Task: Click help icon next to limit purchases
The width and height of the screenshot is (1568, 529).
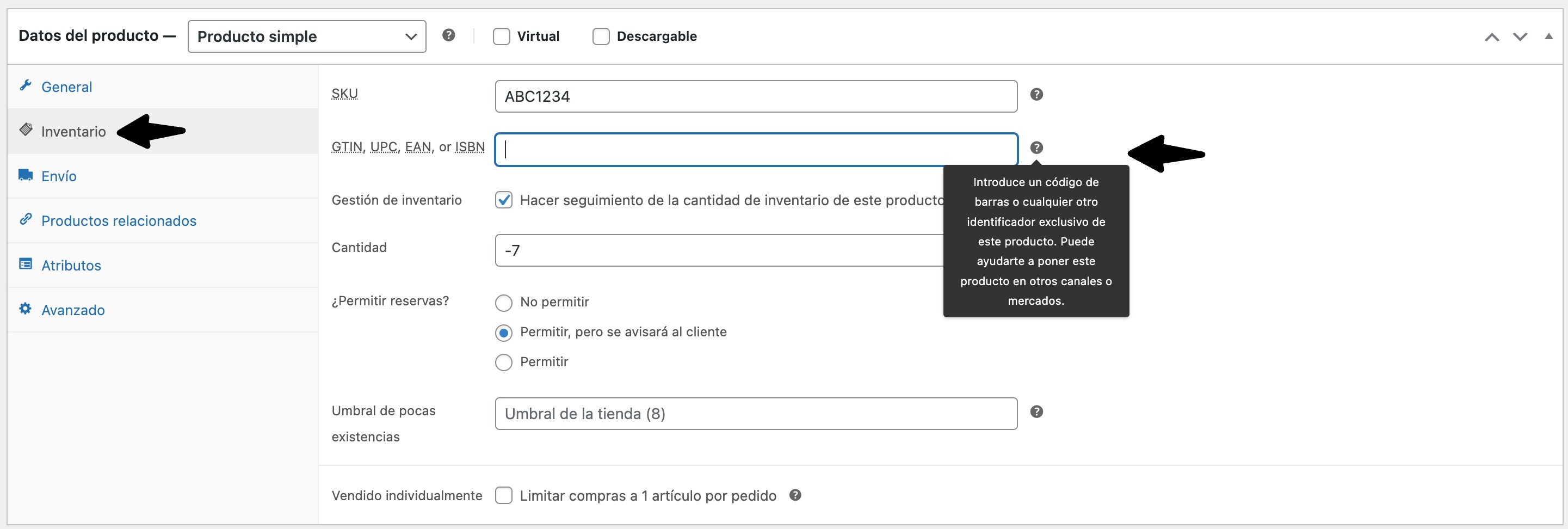Action: point(795,495)
